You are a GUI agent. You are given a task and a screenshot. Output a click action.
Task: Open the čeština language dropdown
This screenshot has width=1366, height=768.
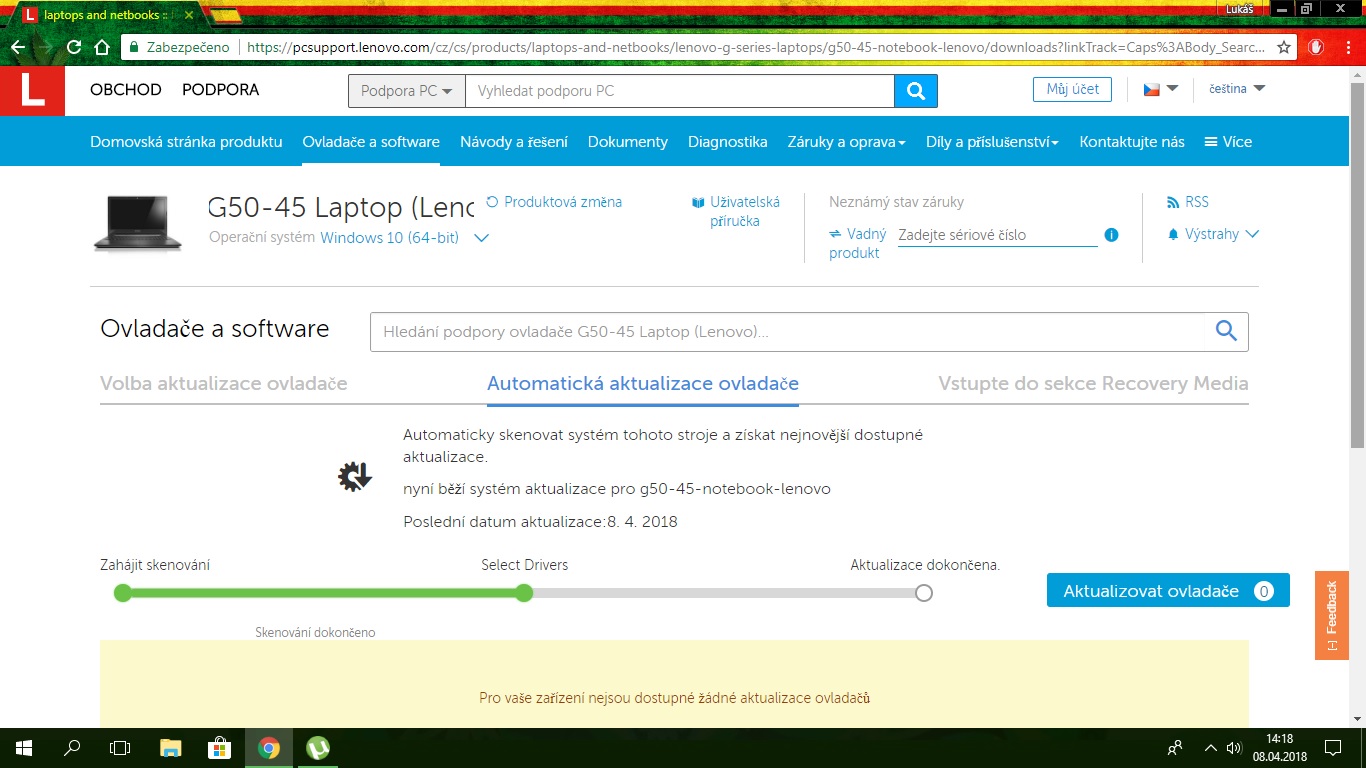click(1237, 89)
